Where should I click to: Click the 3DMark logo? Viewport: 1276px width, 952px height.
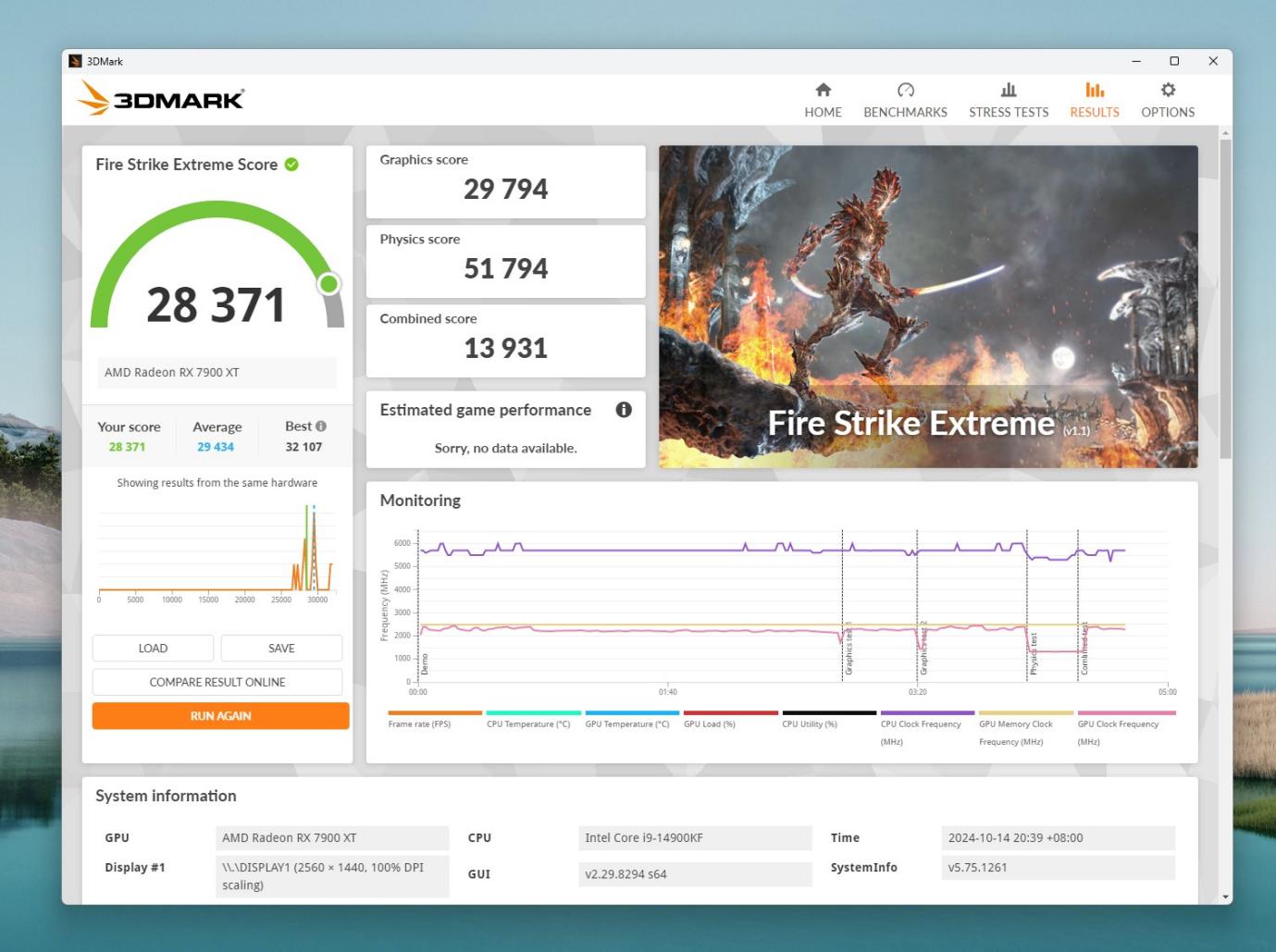click(161, 98)
